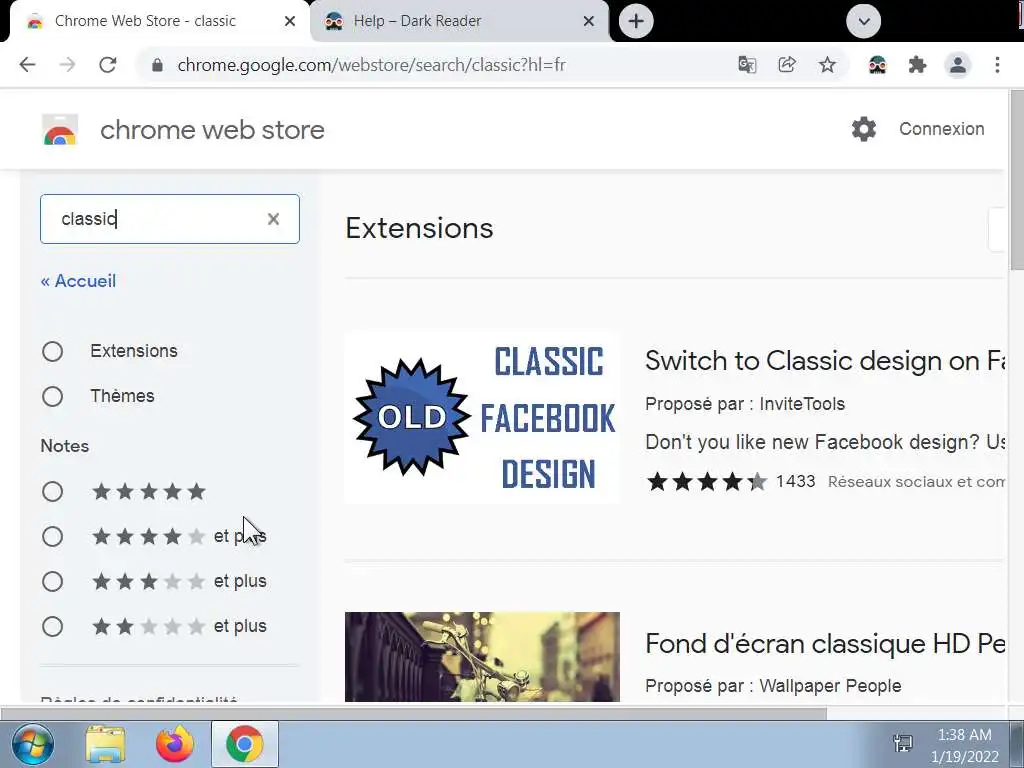Click the 1433 ratings count
The width and height of the screenshot is (1024, 768).
tap(795, 481)
